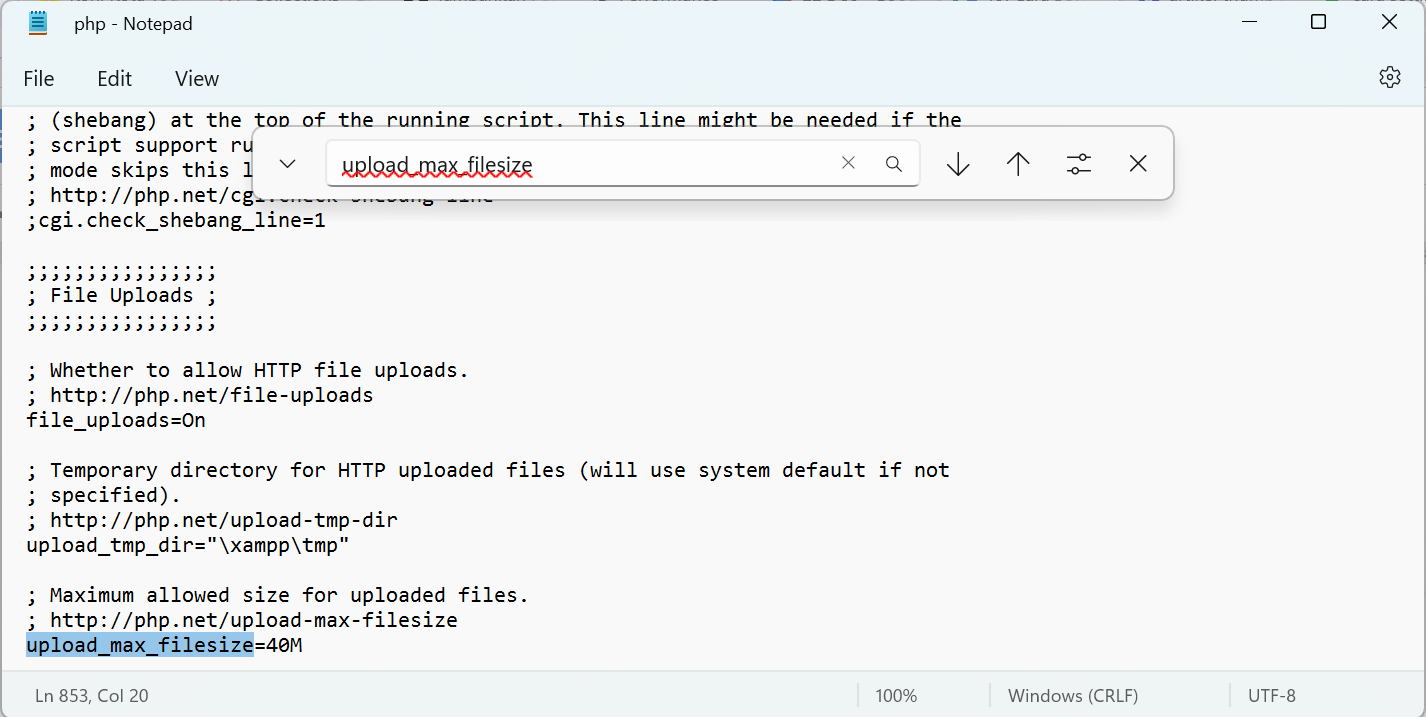Click the Windows (CRLF) line ending indicator
1426x717 pixels.
pyautogui.click(x=1072, y=695)
